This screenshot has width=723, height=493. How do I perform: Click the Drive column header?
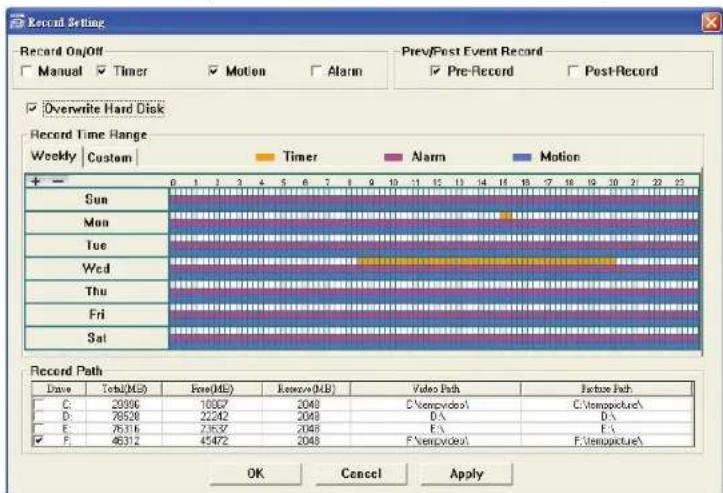(x=59, y=389)
